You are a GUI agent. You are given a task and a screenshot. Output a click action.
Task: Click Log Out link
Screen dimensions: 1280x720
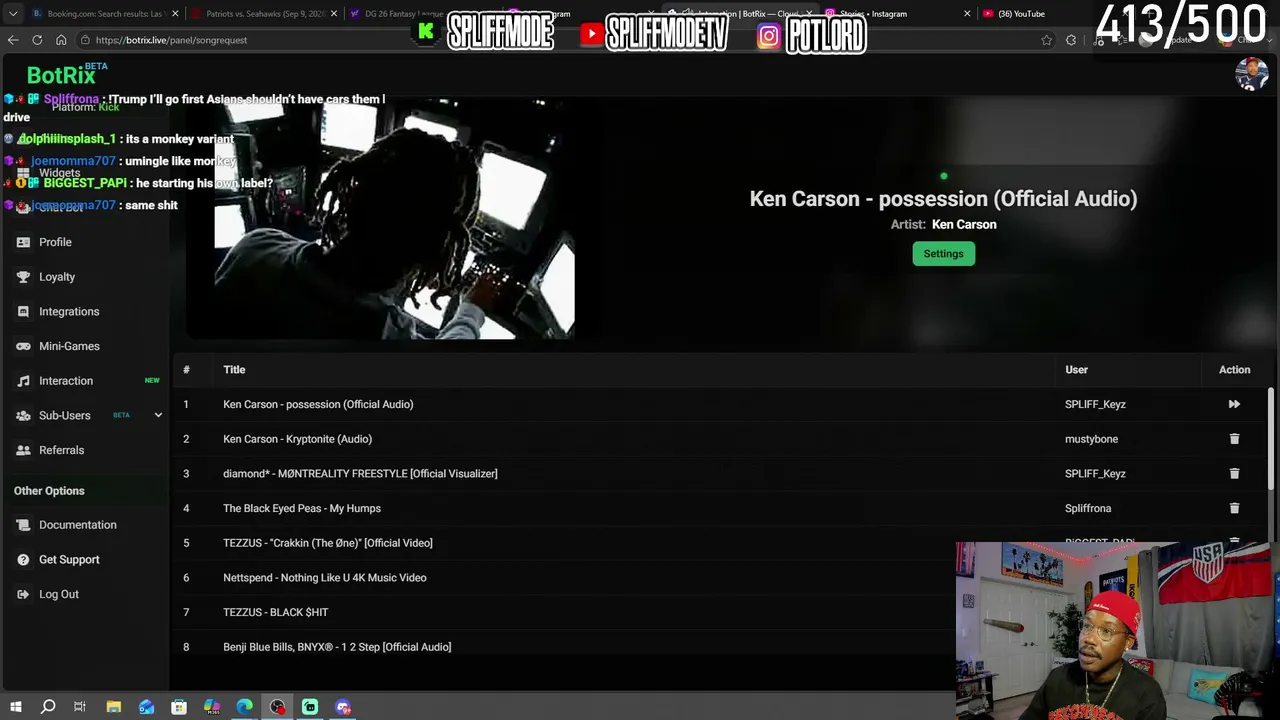click(x=59, y=594)
